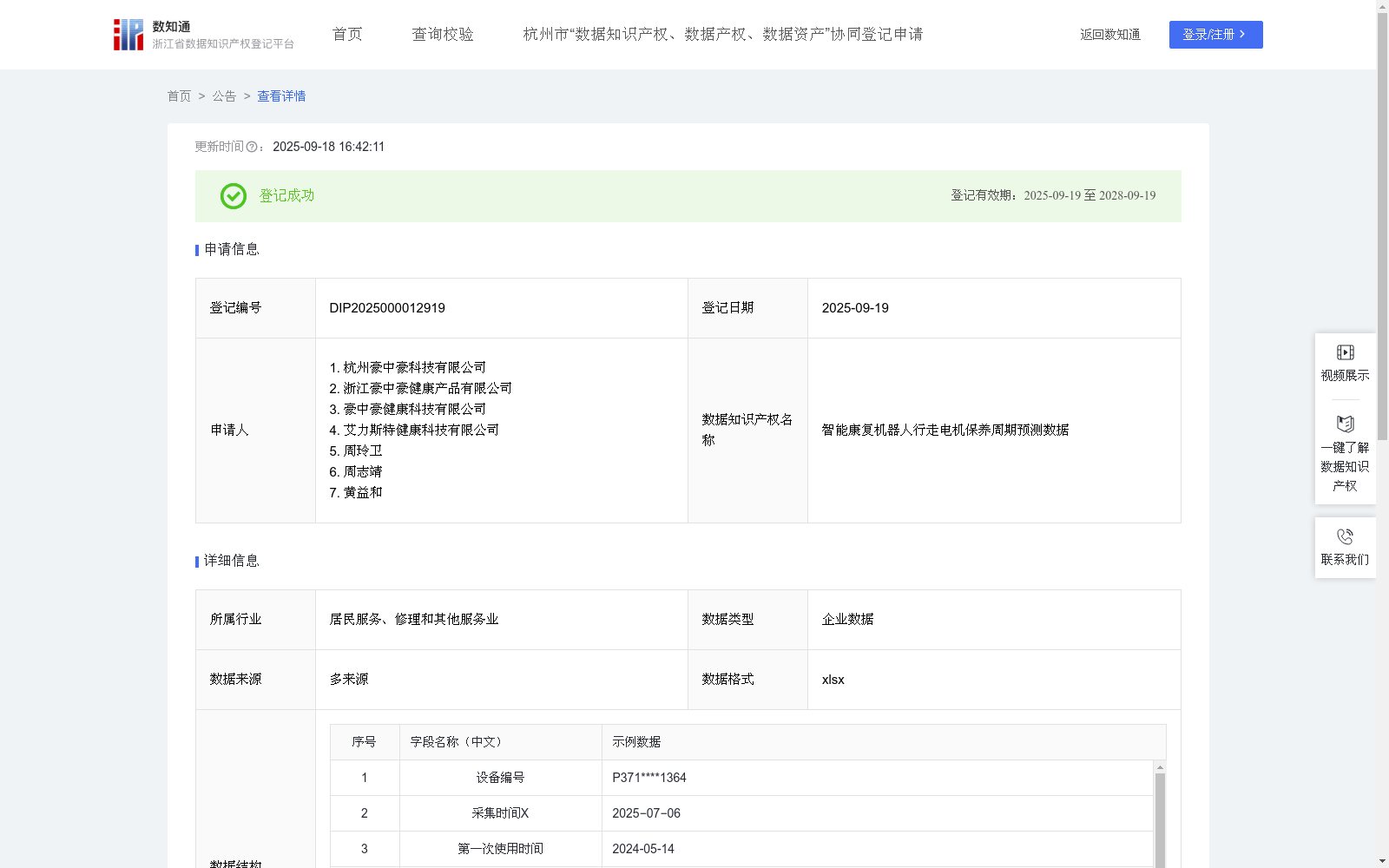Click the 登录/注册 button
The width and height of the screenshot is (1389, 868).
point(1216,35)
